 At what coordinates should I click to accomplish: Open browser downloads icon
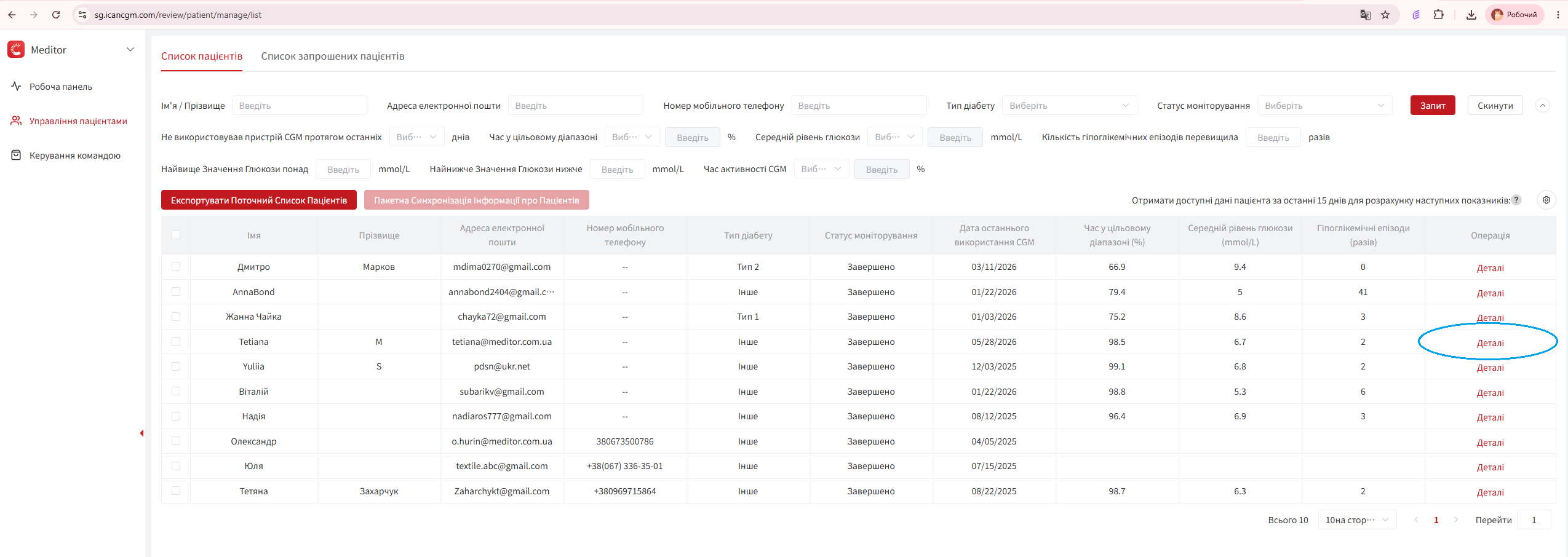click(x=1471, y=15)
